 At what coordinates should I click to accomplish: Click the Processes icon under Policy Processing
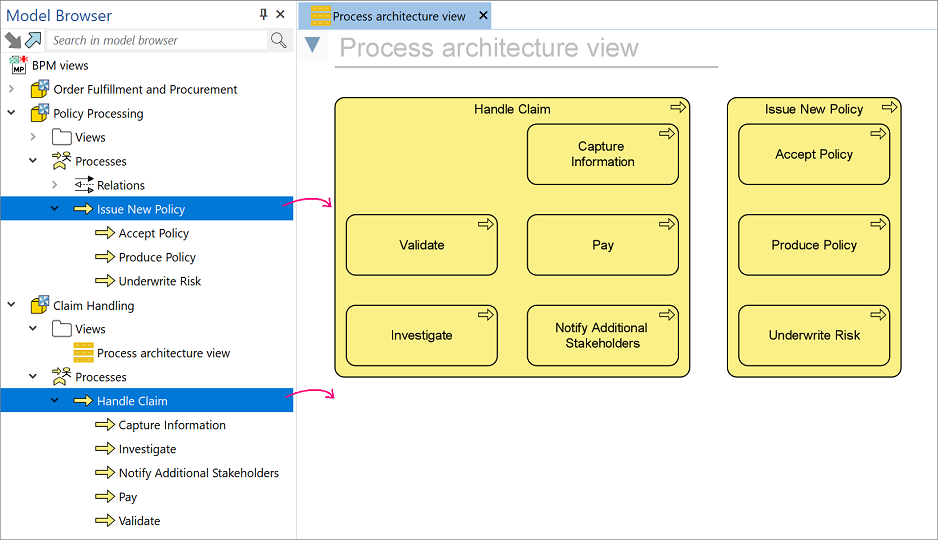tap(62, 161)
